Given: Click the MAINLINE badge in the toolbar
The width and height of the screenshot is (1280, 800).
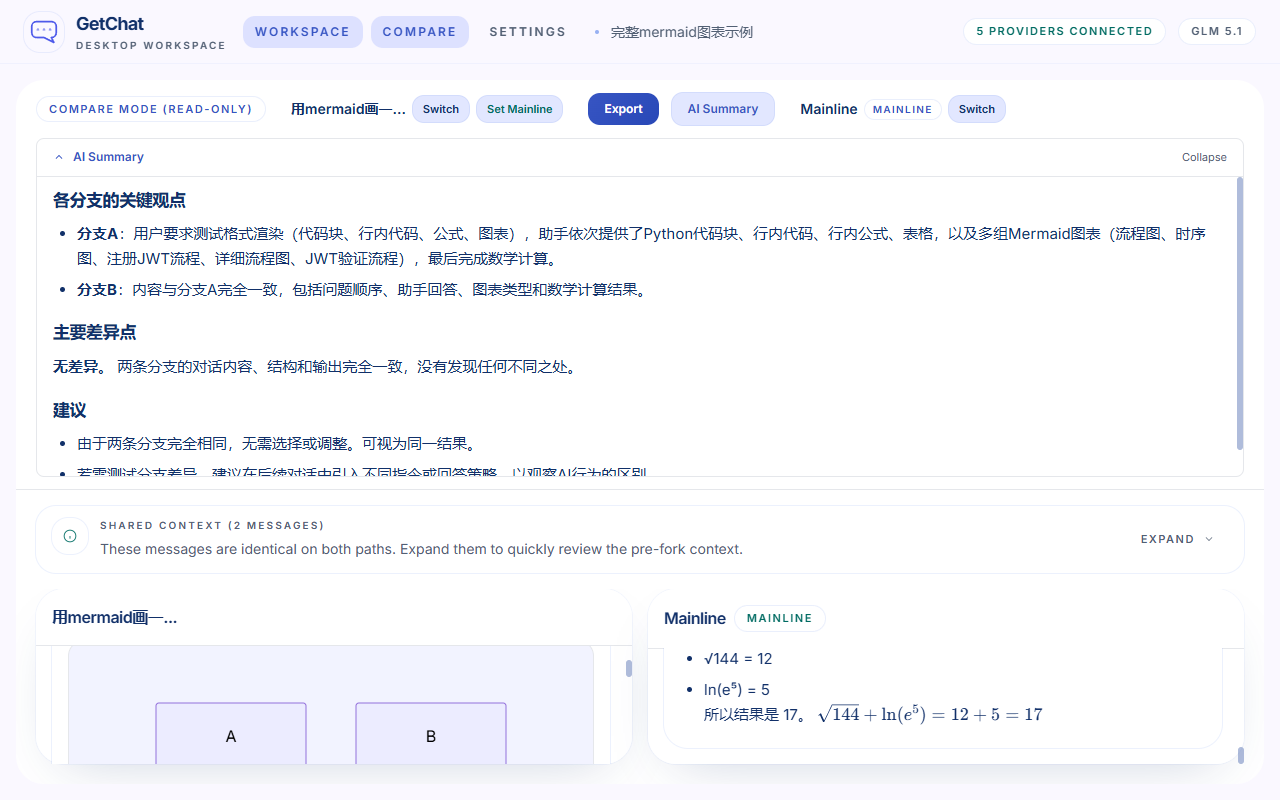Looking at the screenshot, I should coord(902,109).
